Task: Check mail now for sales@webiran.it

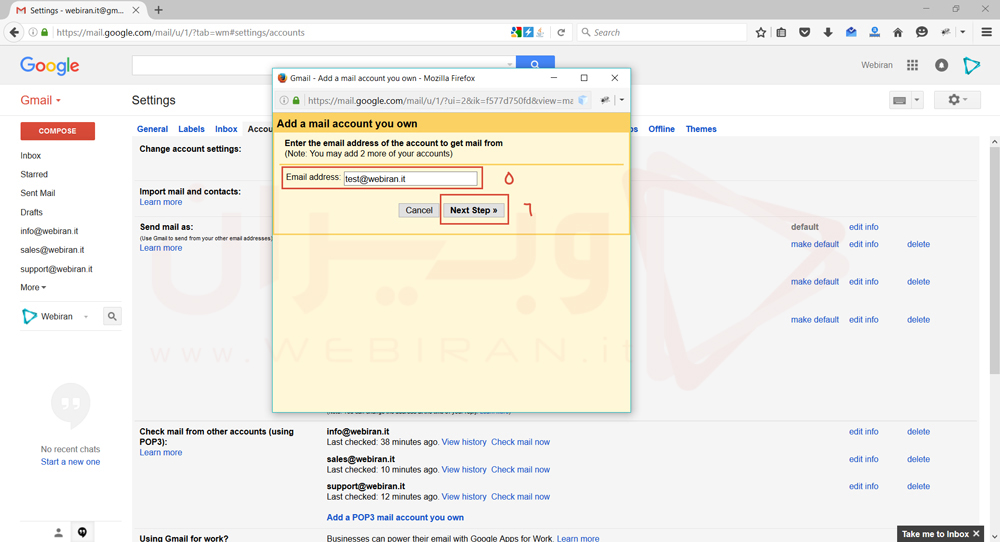Action: (x=520, y=469)
